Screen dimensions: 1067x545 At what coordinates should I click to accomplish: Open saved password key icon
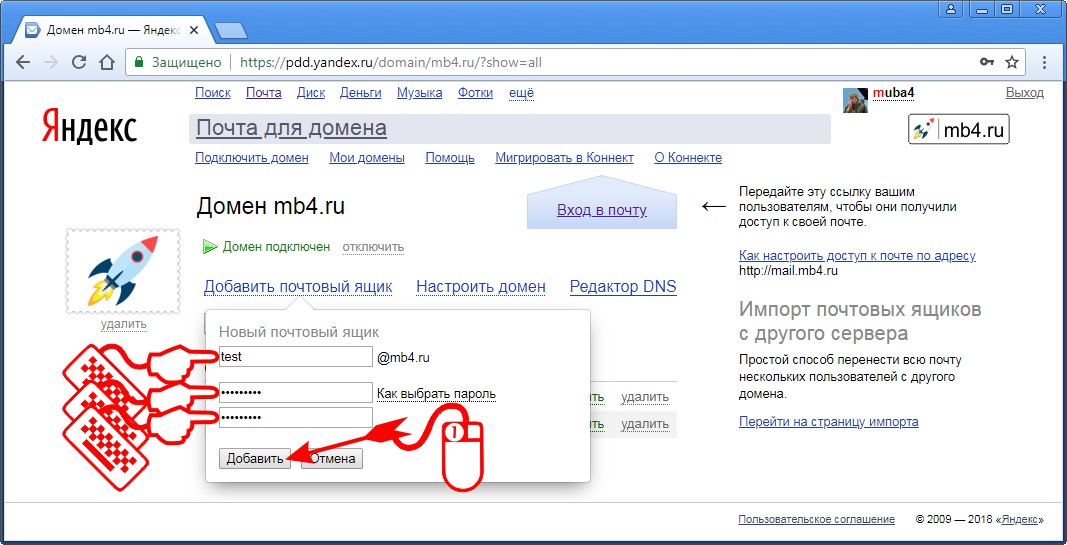pyautogui.click(x=987, y=63)
